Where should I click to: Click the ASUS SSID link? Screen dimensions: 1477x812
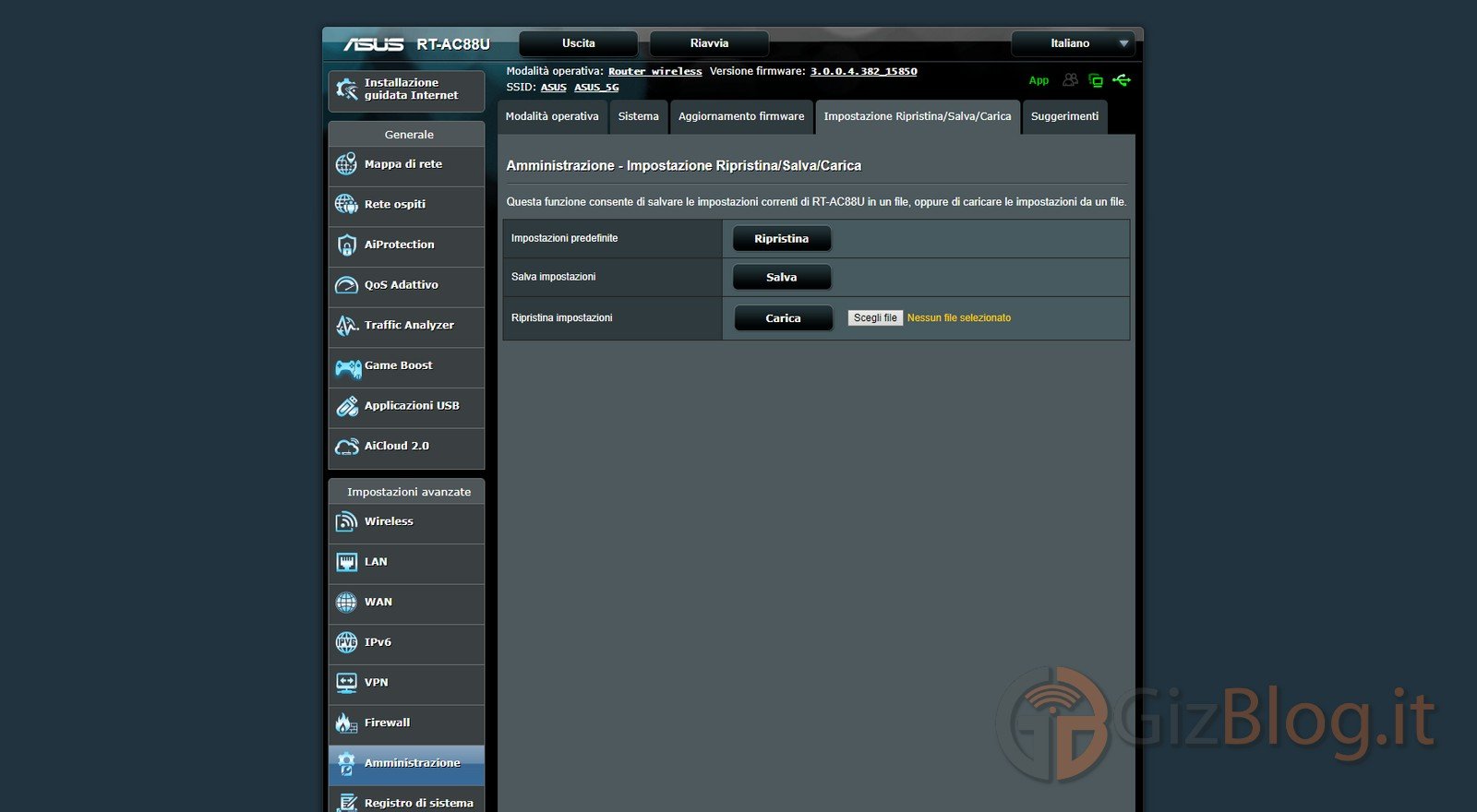point(554,88)
